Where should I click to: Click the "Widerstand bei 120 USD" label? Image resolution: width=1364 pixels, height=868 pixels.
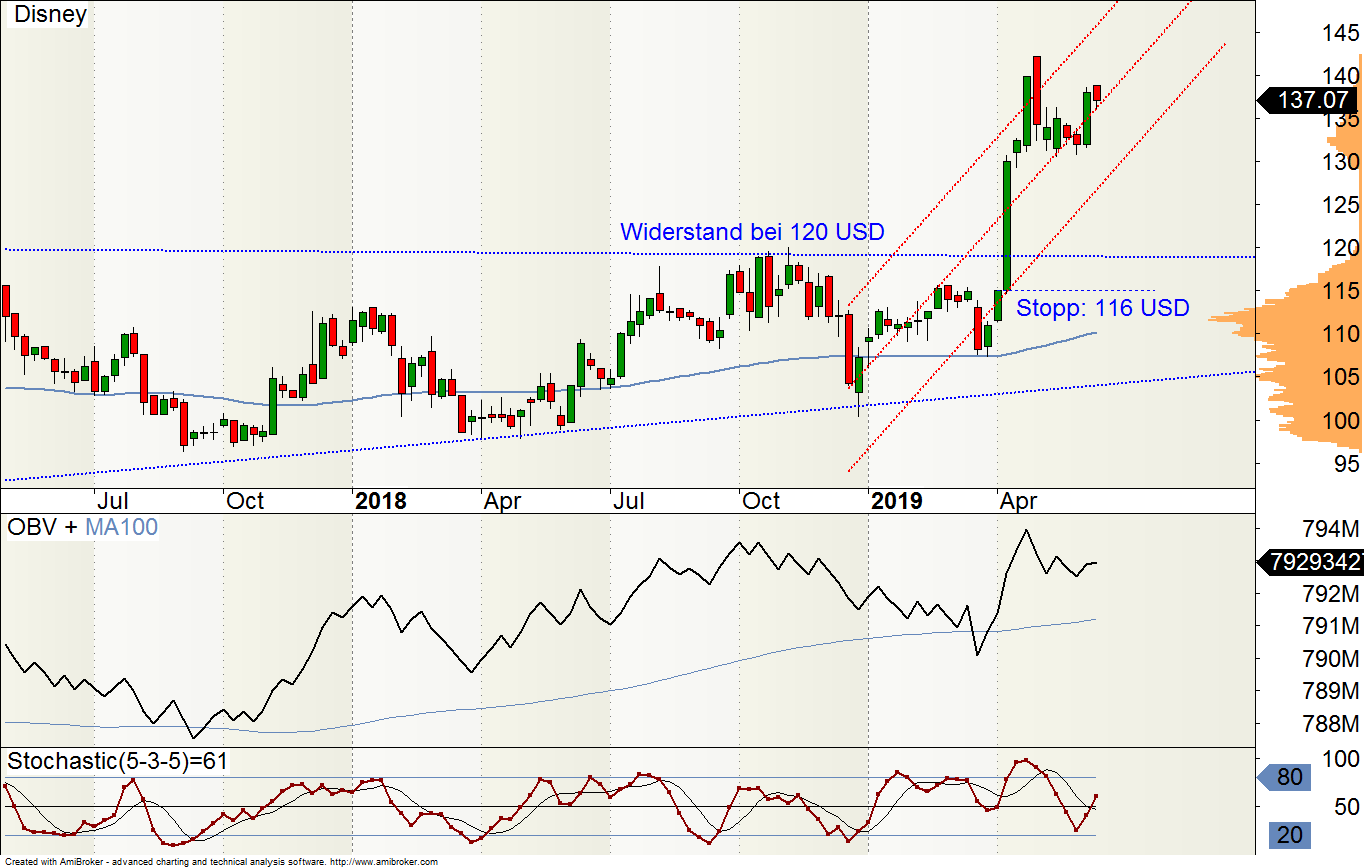coord(752,232)
